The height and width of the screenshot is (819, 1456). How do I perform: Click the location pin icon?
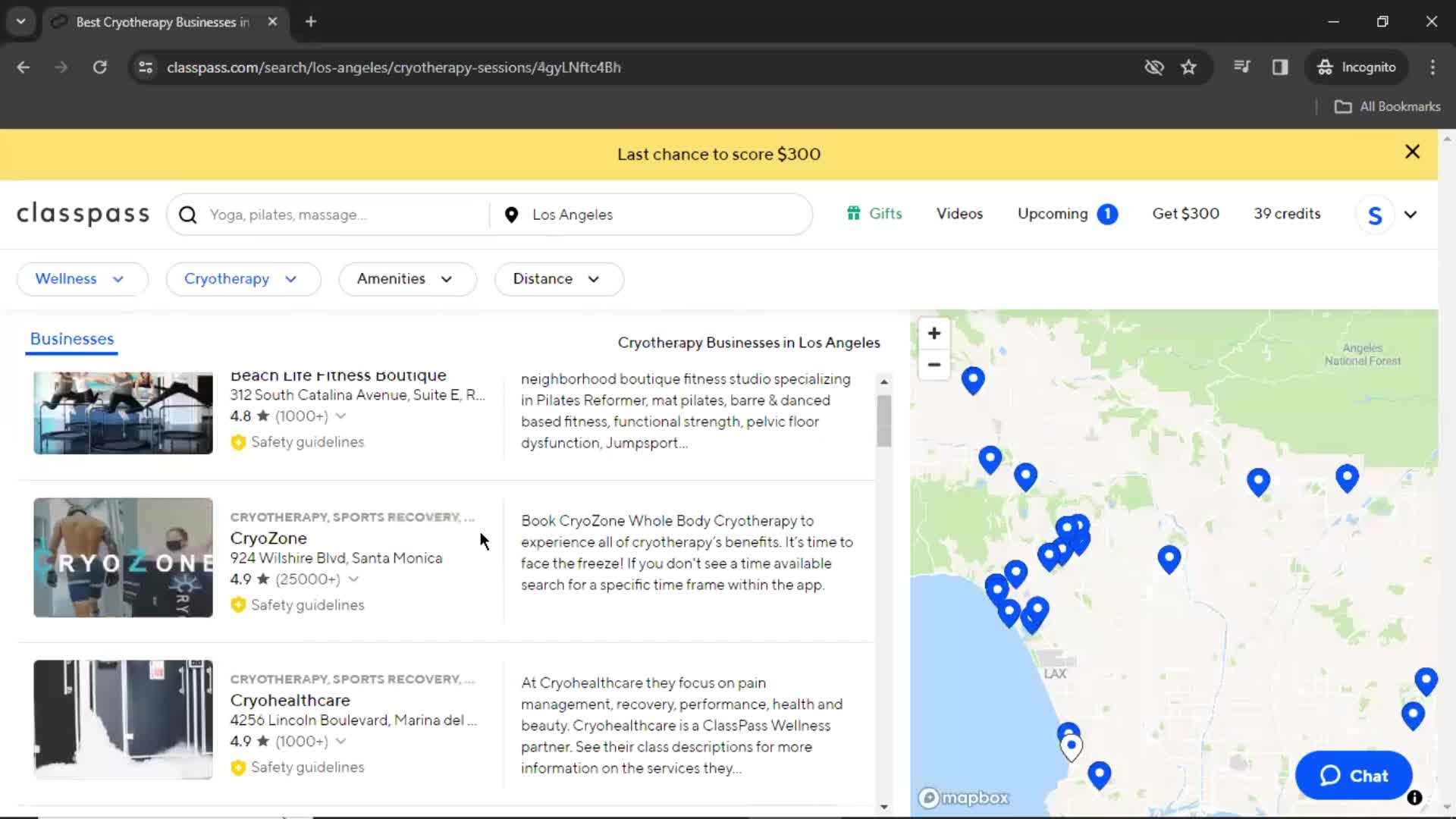[512, 215]
